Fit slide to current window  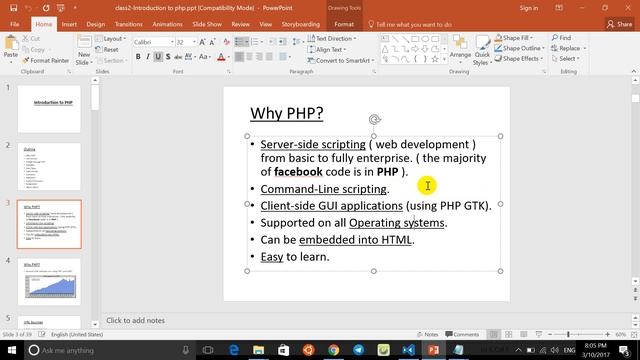(x=634, y=334)
